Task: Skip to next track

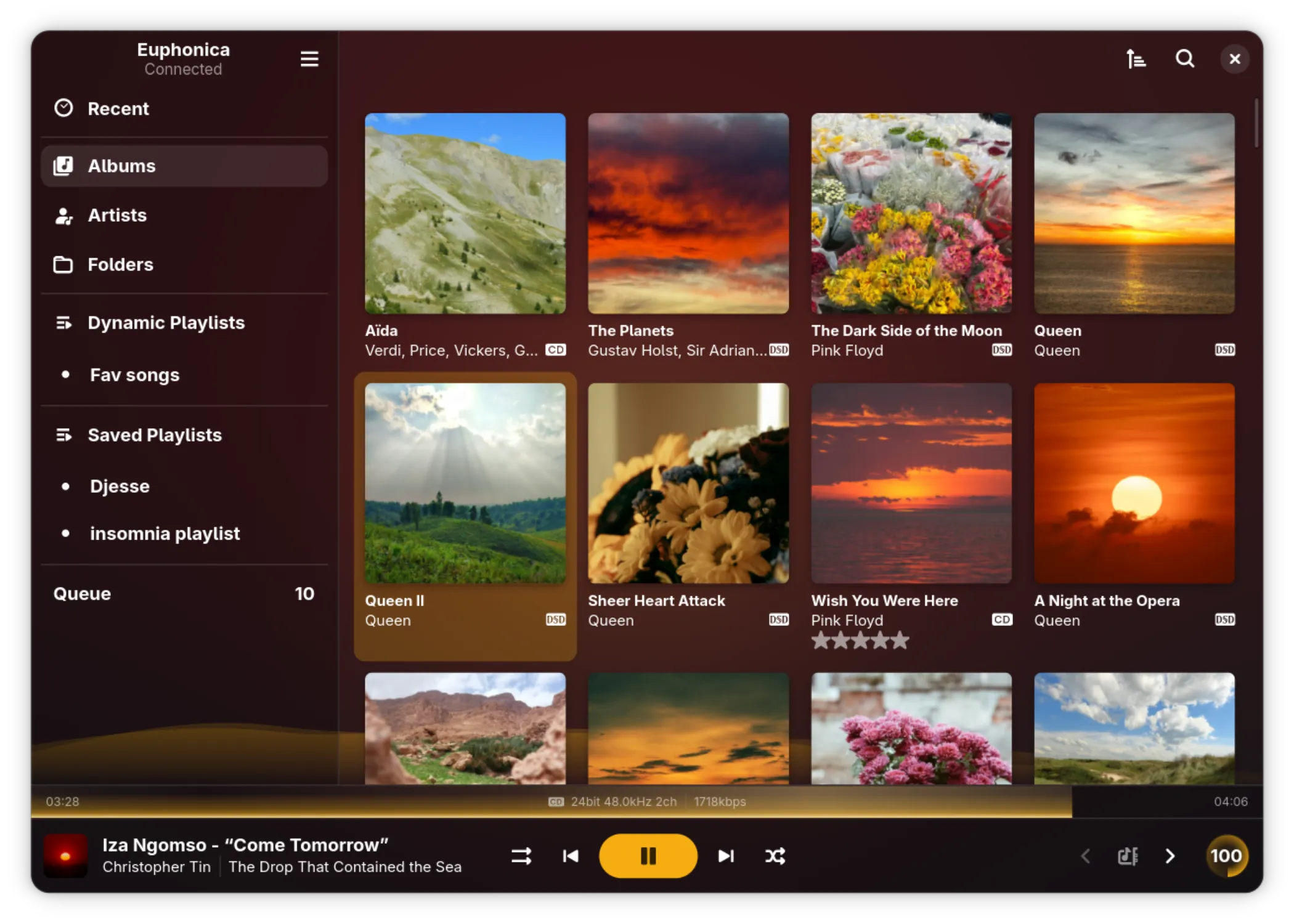Action: tap(726, 856)
